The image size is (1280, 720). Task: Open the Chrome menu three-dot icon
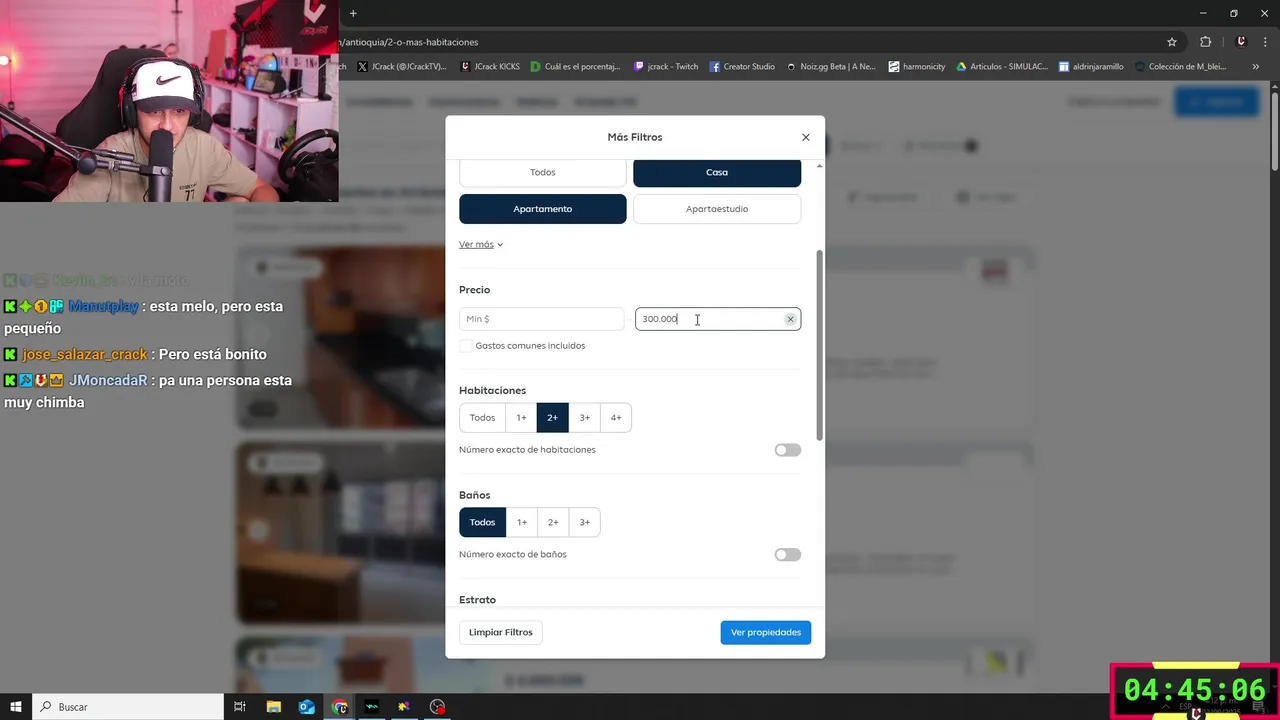[x=1265, y=42]
